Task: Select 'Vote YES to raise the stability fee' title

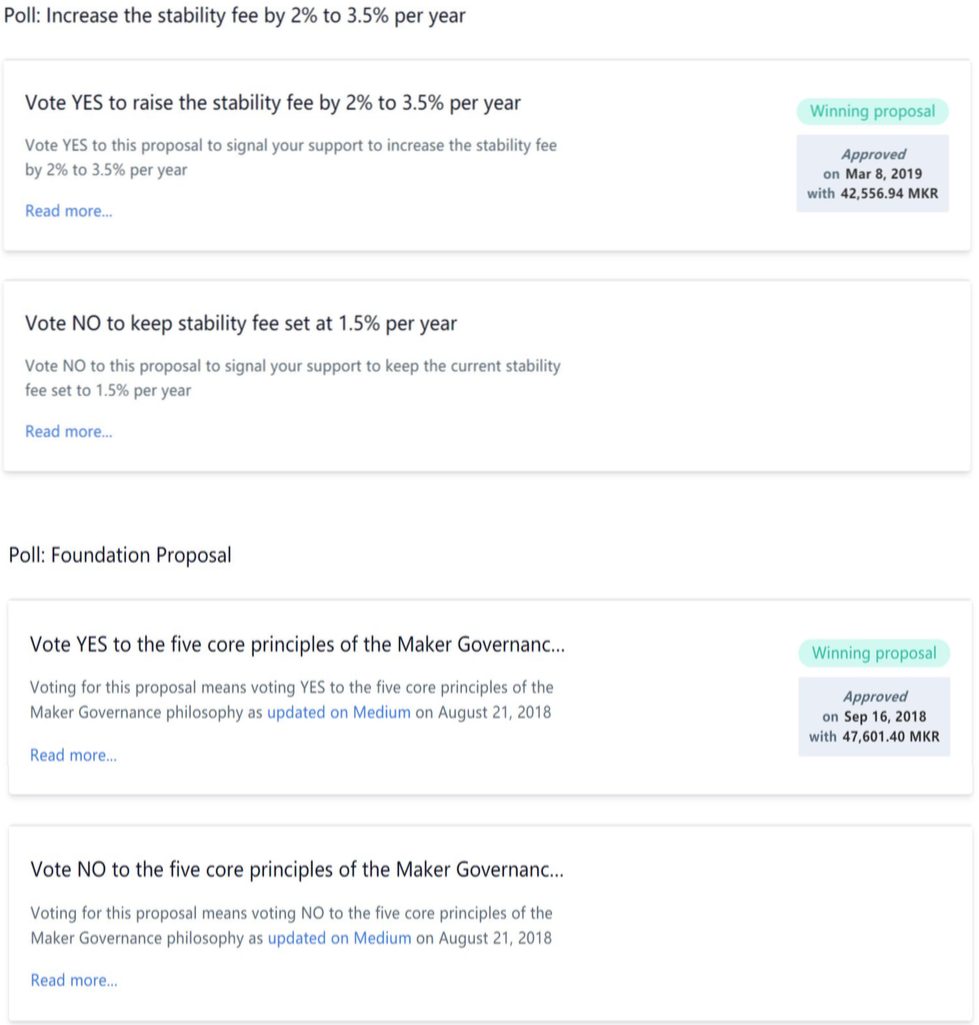Action: pyautogui.click(x=273, y=103)
